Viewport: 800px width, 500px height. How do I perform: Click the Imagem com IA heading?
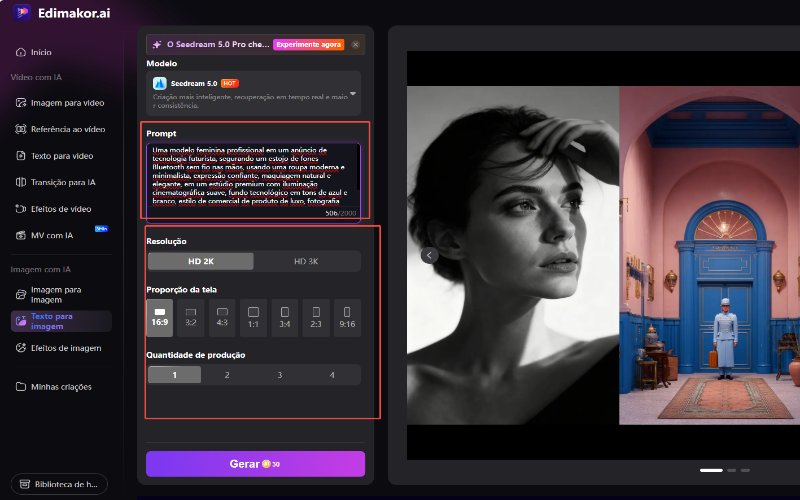(41, 269)
